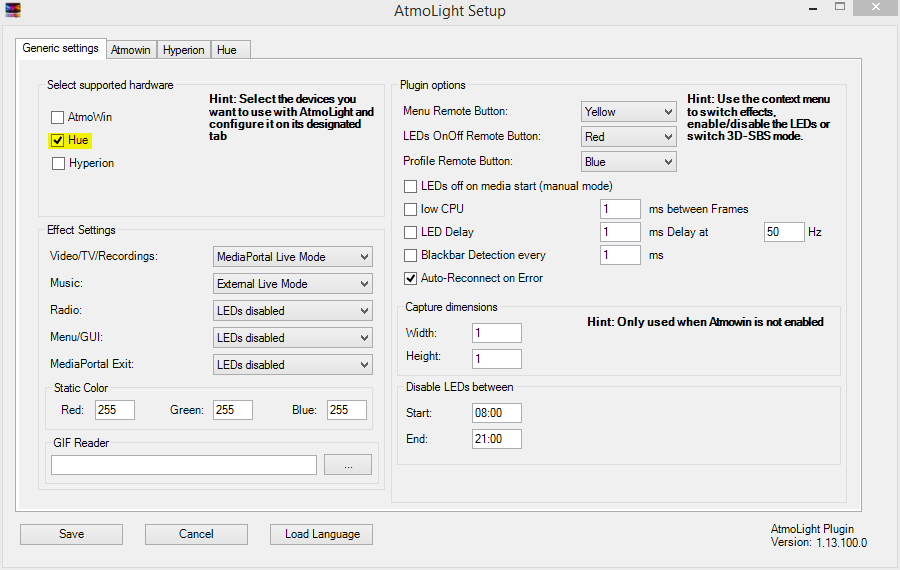
Task: Toggle Auto-Reconnect on Error checkbox
Action: click(x=410, y=278)
